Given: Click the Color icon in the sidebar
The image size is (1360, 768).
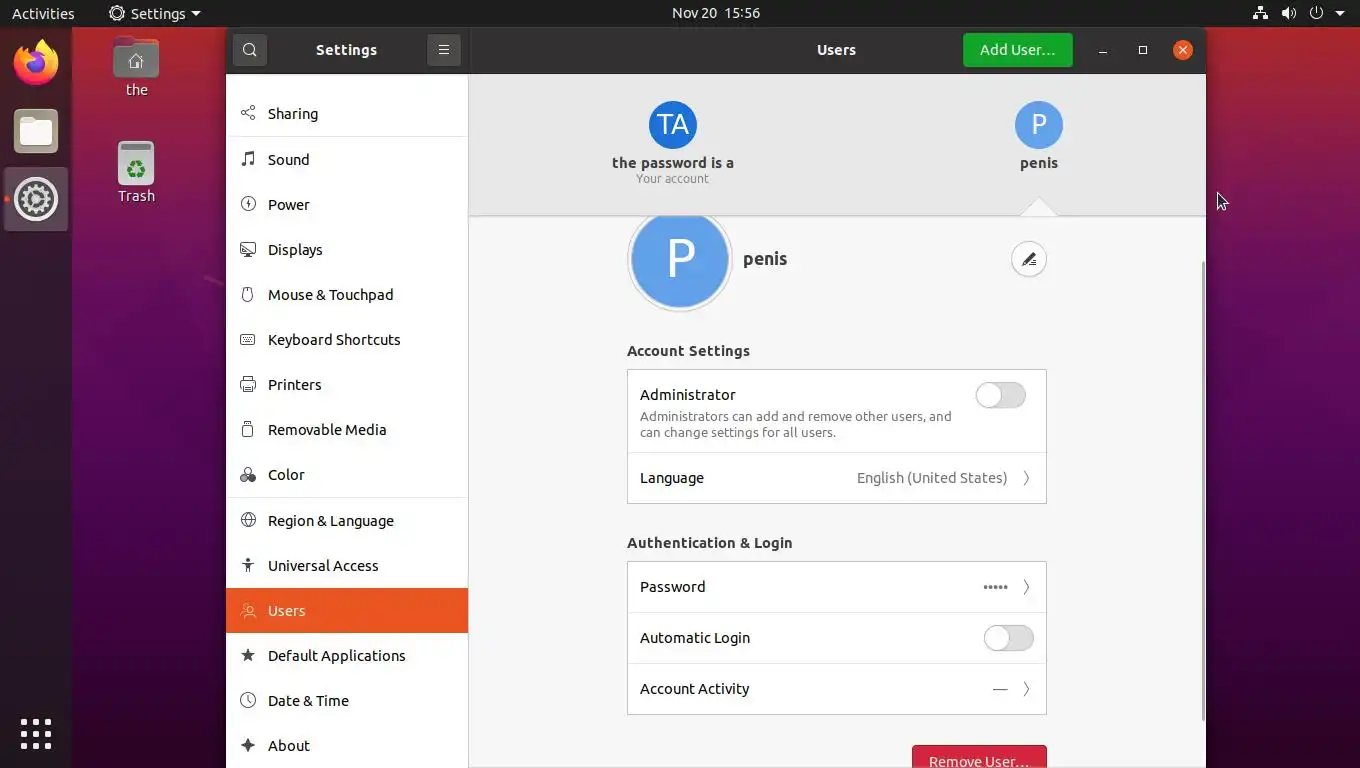Looking at the screenshot, I should 248,475.
